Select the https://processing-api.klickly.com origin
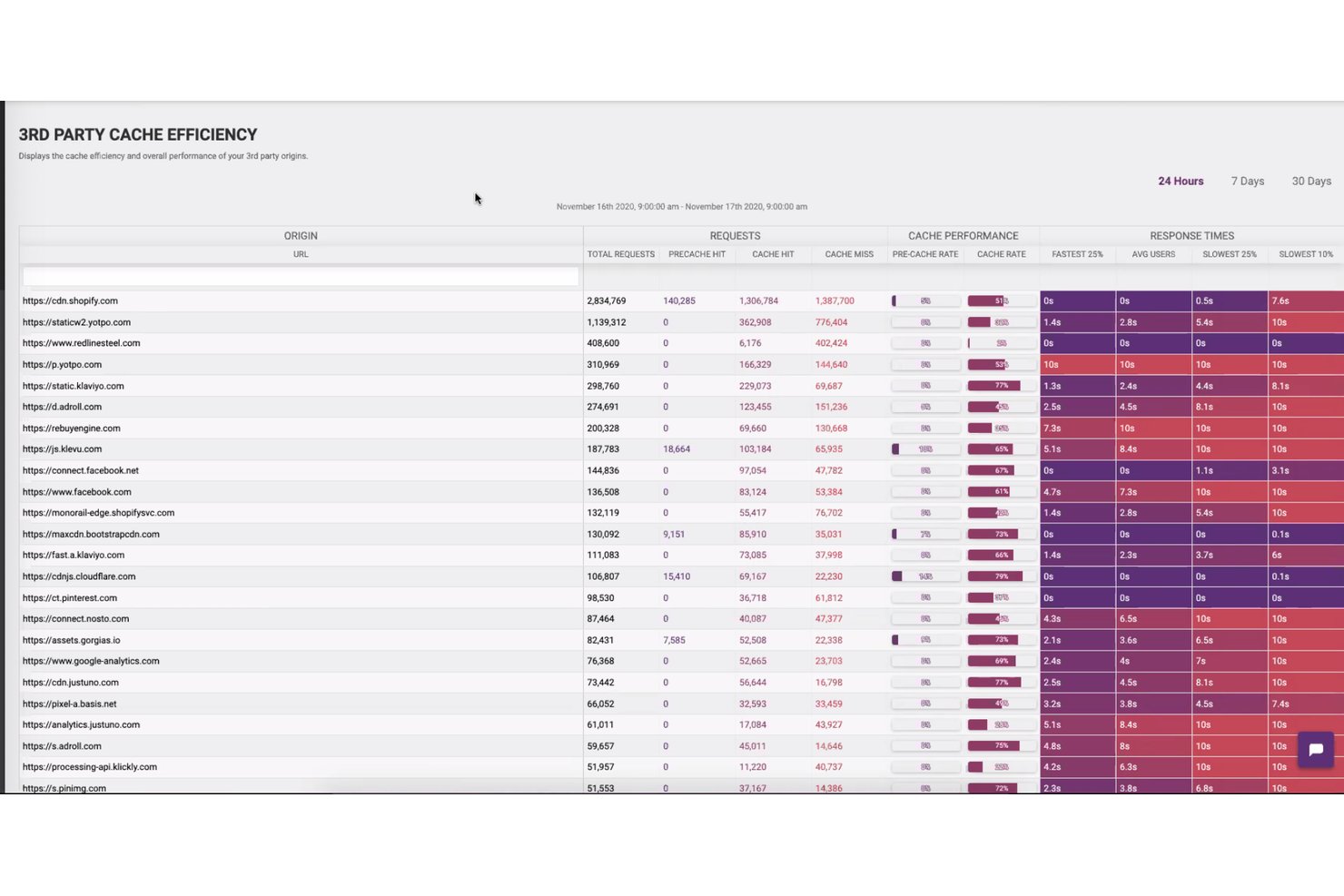The width and height of the screenshot is (1344, 896). click(90, 767)
